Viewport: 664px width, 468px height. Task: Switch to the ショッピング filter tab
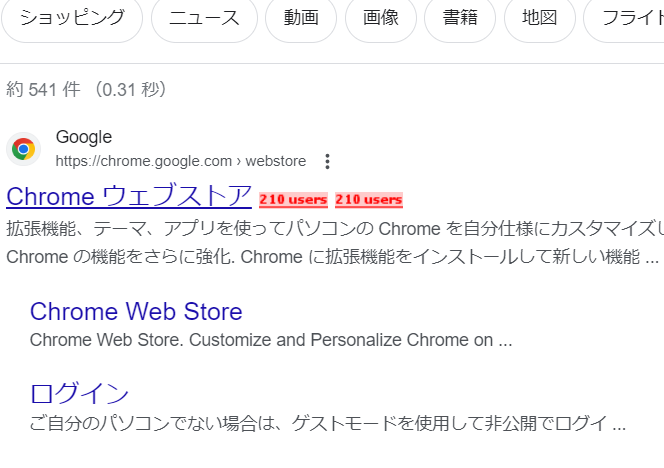tap(73, 18)
